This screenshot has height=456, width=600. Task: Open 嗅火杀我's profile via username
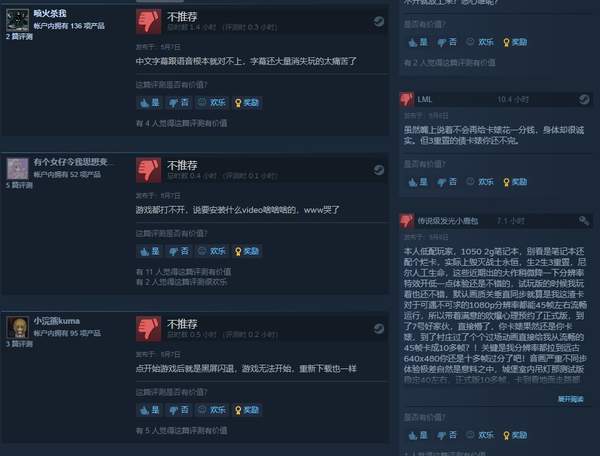pyautogui.click(x=50, y=14)
